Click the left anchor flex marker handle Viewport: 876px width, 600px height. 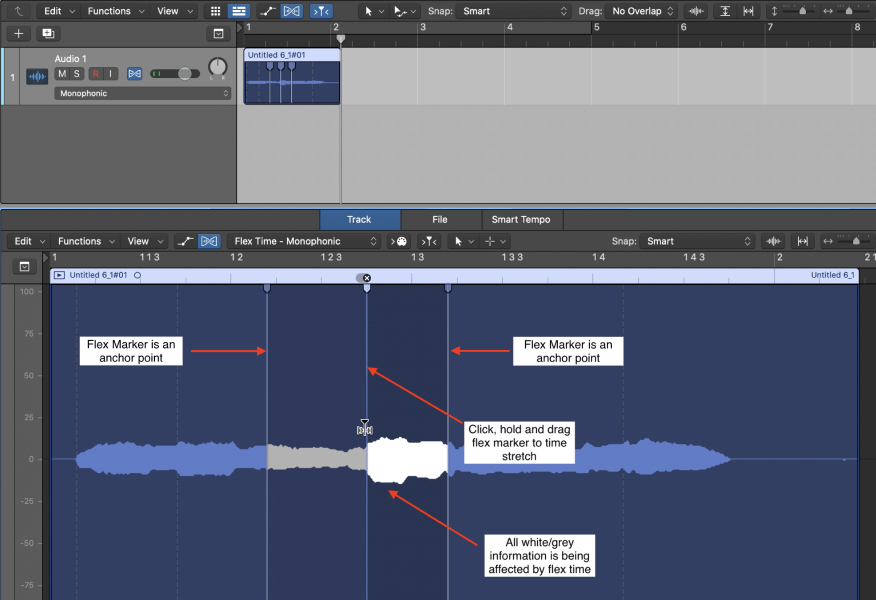267,288
